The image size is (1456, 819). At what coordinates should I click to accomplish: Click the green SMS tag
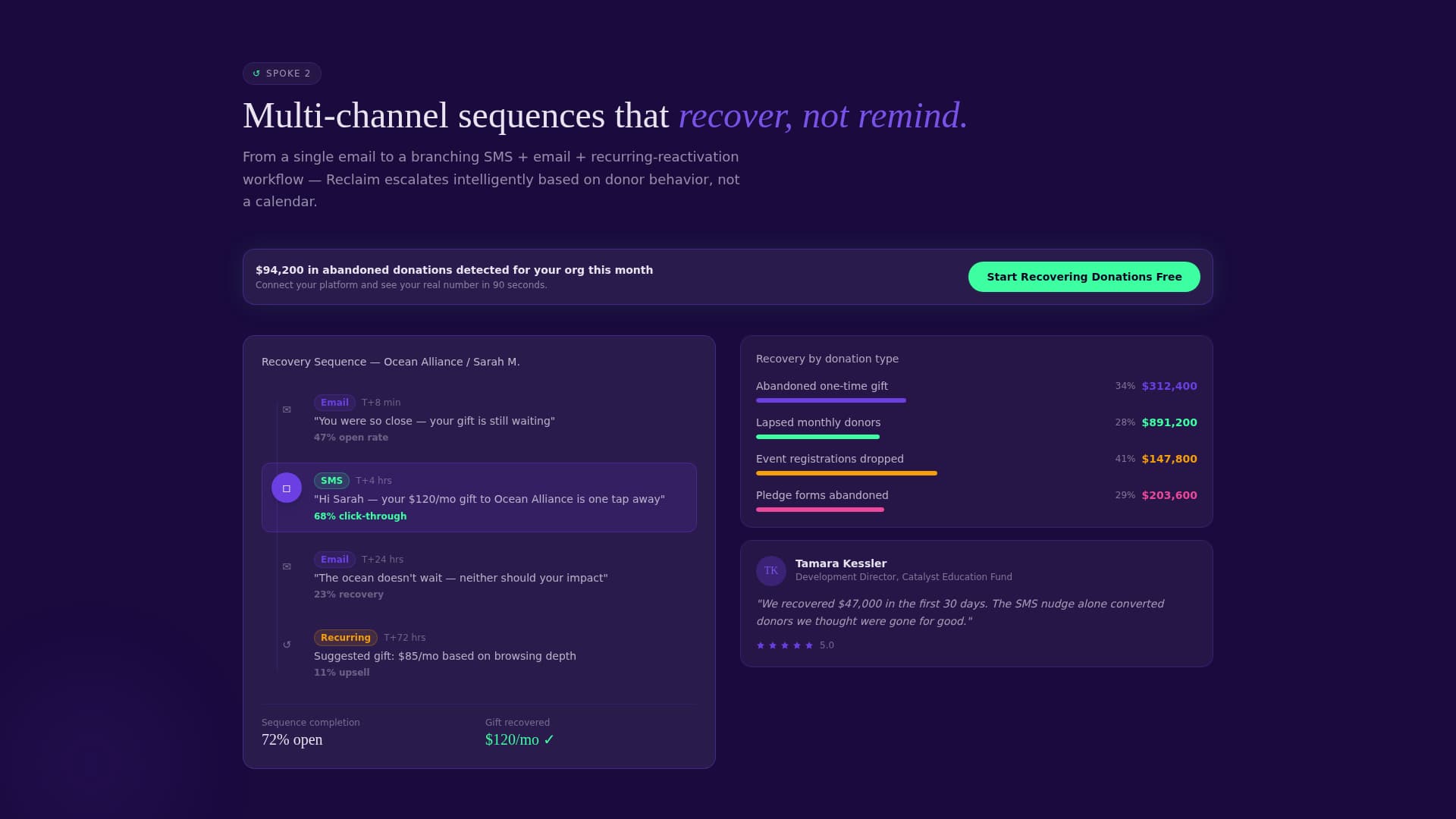[331, 481]
